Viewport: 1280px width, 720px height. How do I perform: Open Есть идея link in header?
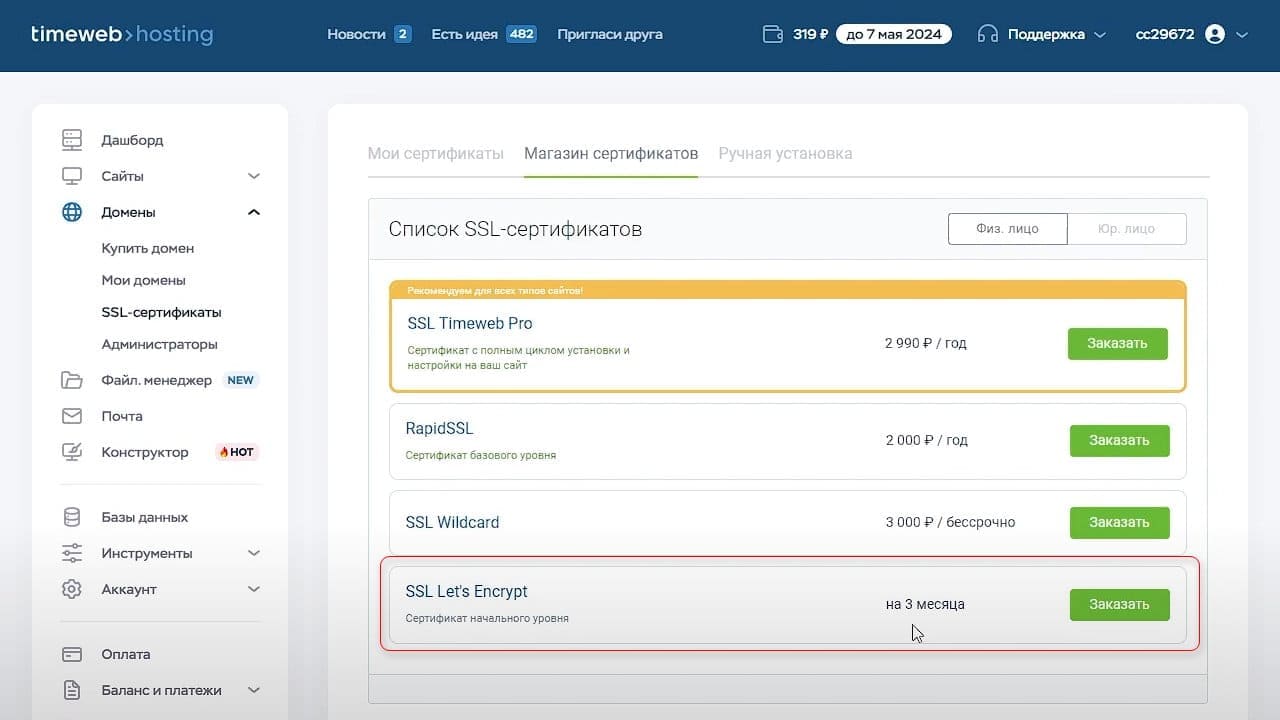click(464, 34)
